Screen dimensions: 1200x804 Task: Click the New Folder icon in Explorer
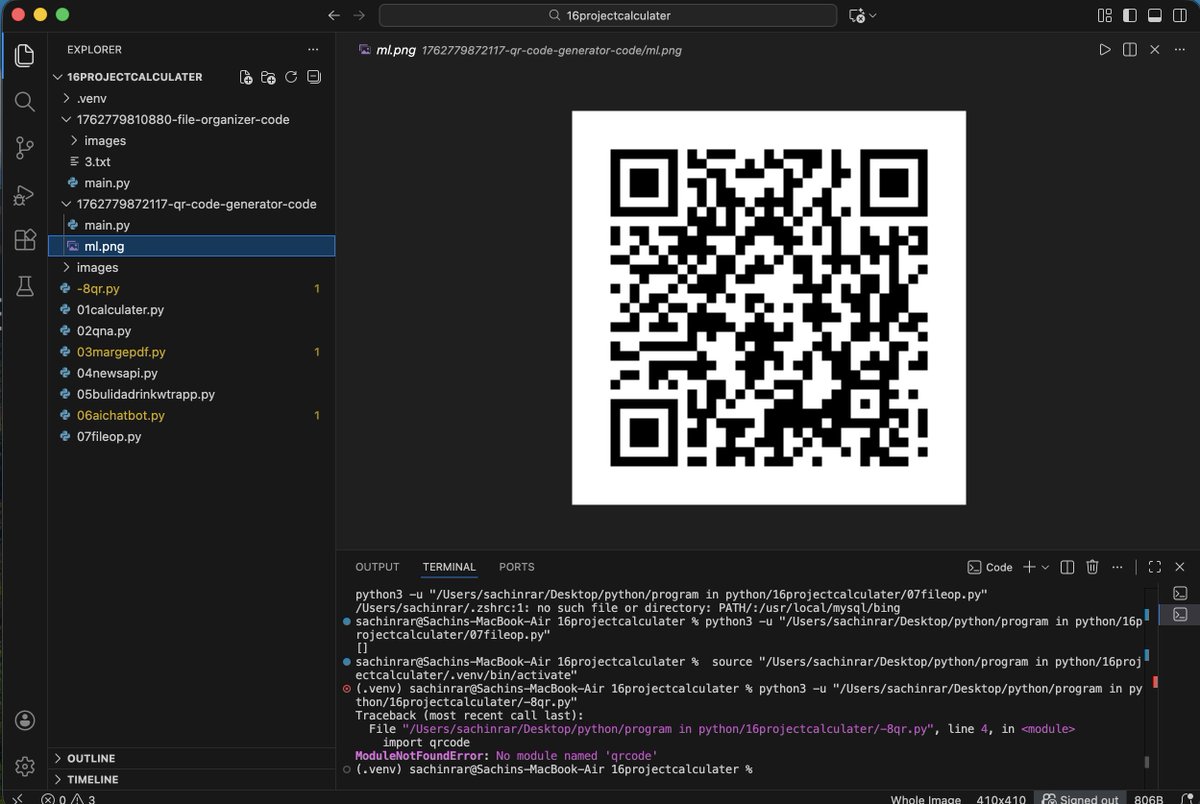(268, 77)
